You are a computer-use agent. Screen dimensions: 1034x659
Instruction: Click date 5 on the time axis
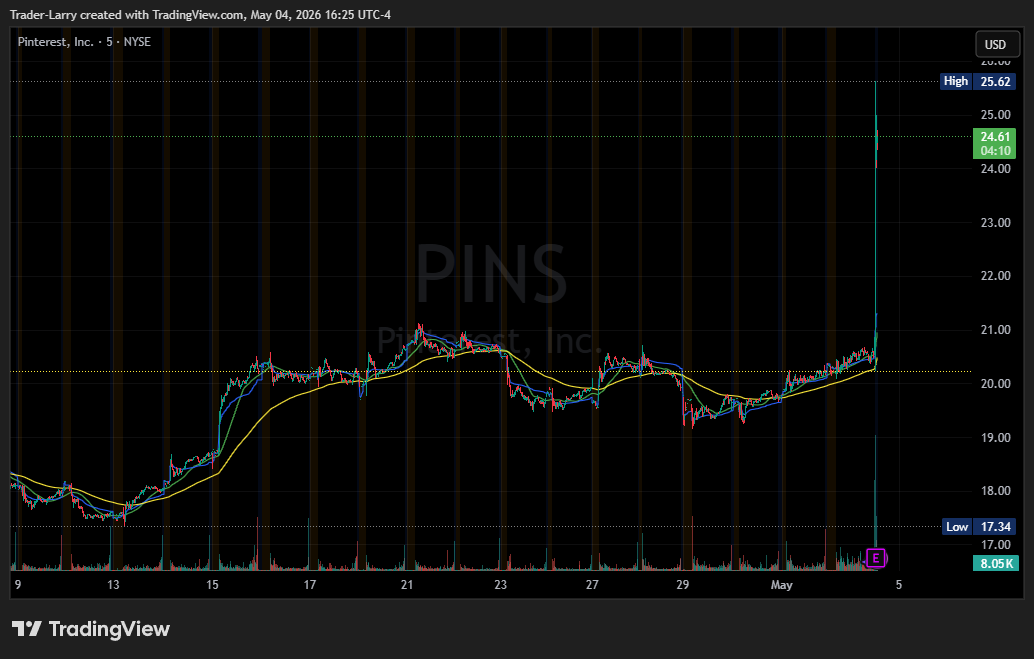pyautogui.click(x=898, y=584)
